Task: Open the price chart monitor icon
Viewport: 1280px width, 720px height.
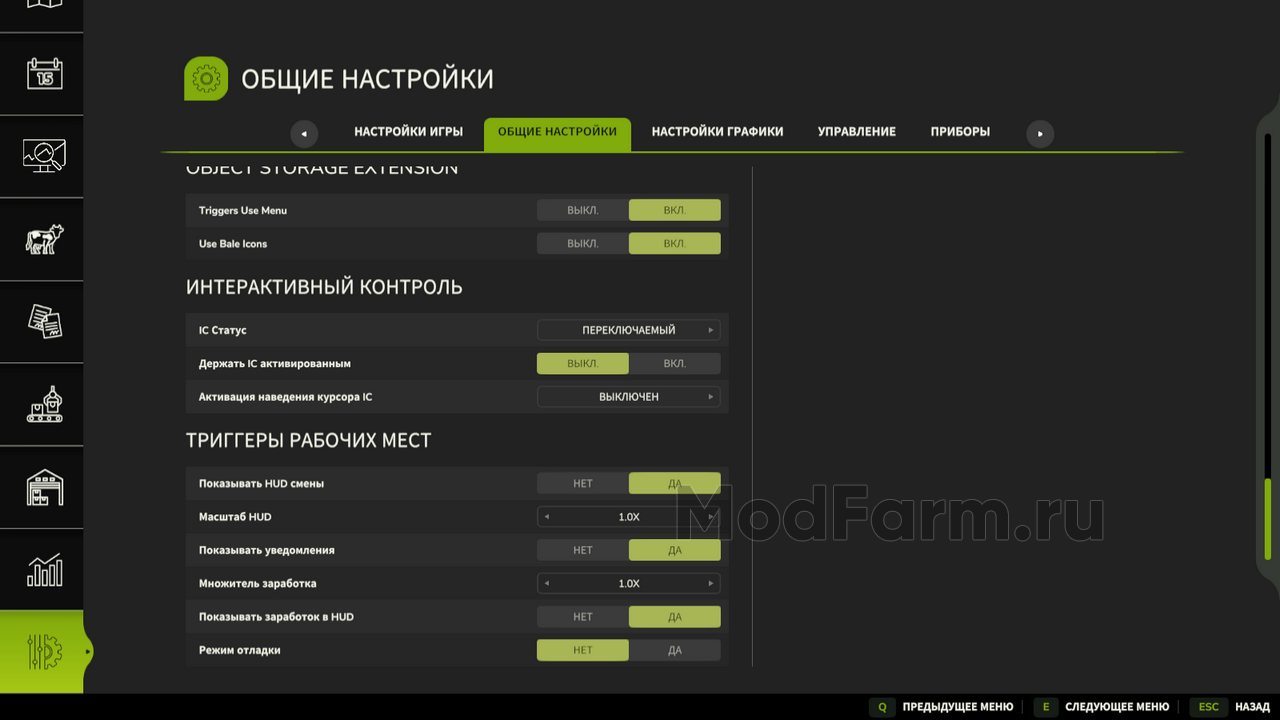Action: click(44, 155)
